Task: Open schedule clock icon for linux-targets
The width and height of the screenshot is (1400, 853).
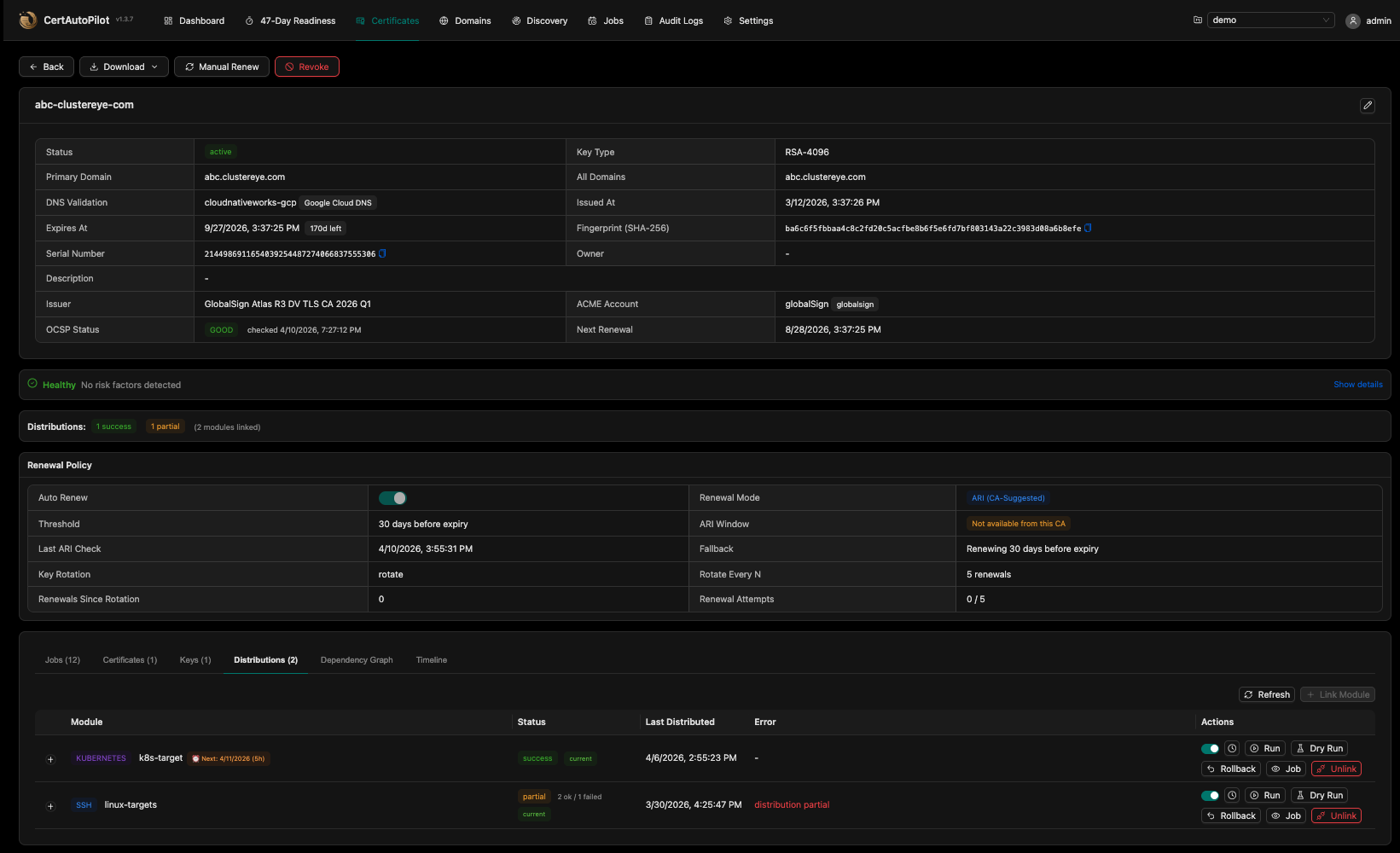Action: point(1232,795)
